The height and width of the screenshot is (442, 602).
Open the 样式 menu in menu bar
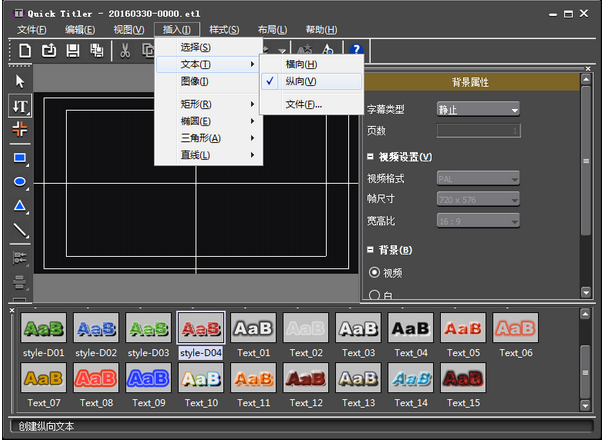[x=224, y=30]
